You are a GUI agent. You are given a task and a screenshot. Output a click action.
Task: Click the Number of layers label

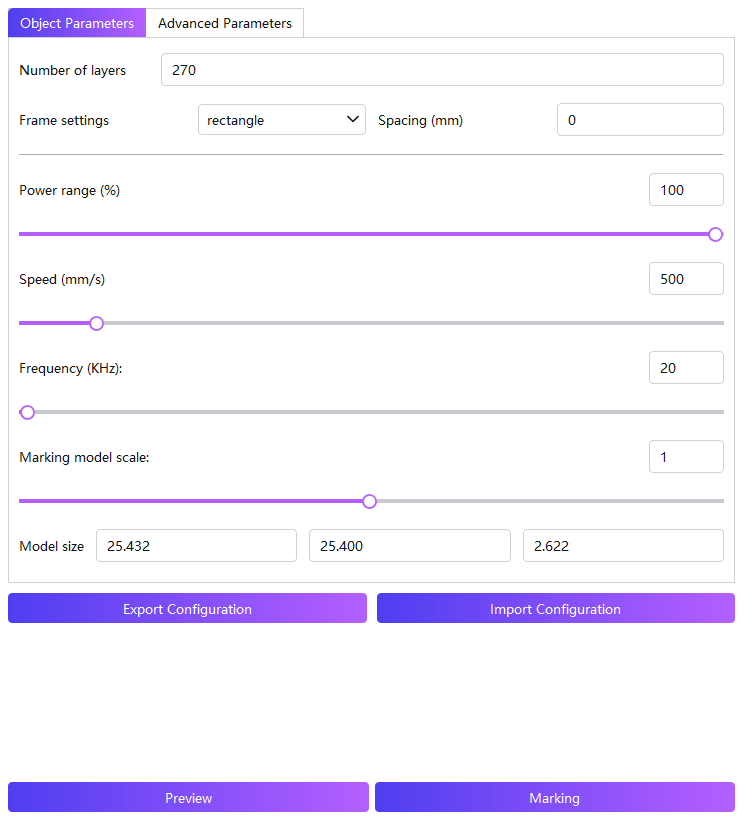[x=73, y=70]
